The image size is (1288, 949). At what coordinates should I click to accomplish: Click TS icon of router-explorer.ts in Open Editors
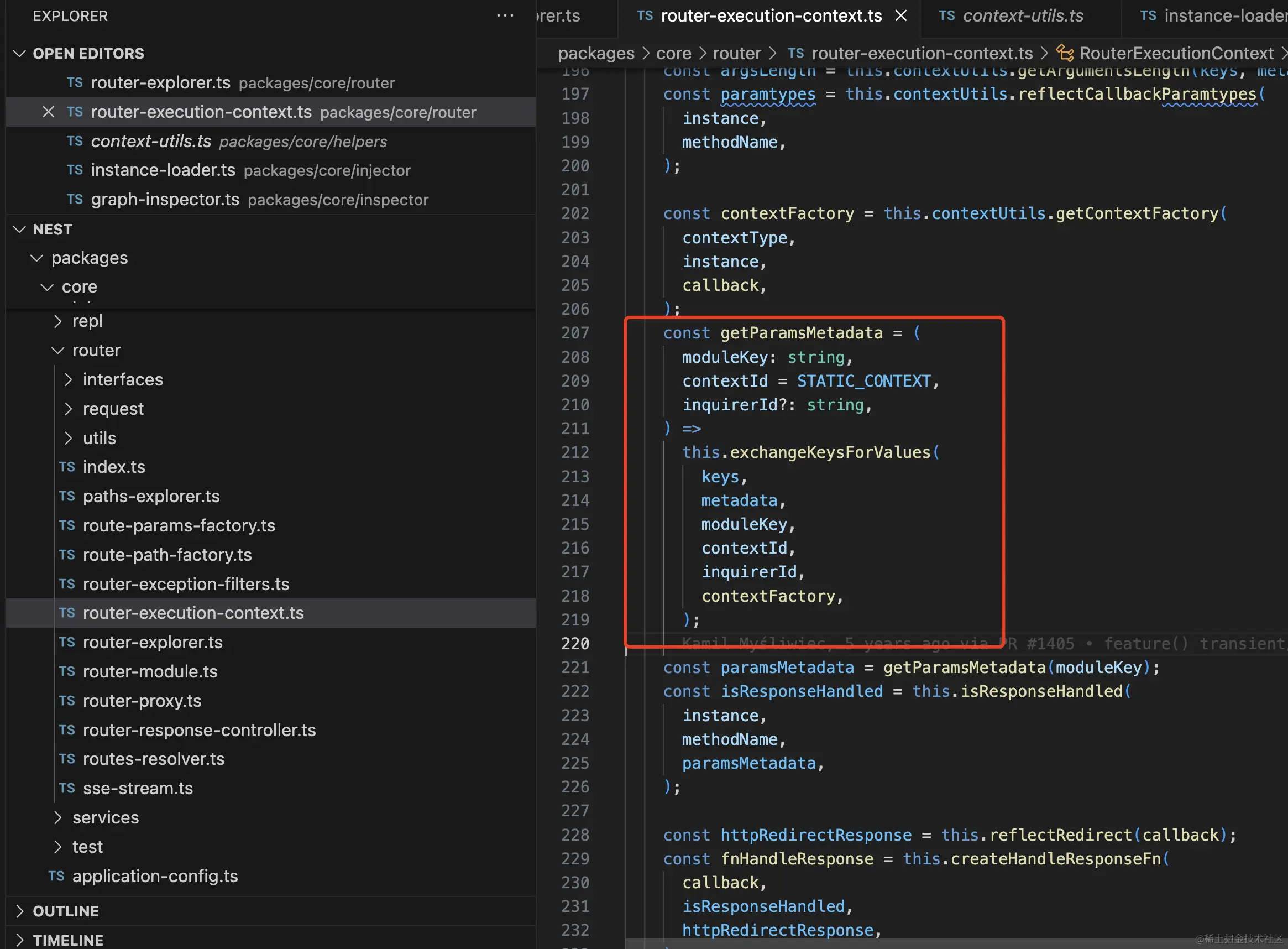[x=75, y=83]
